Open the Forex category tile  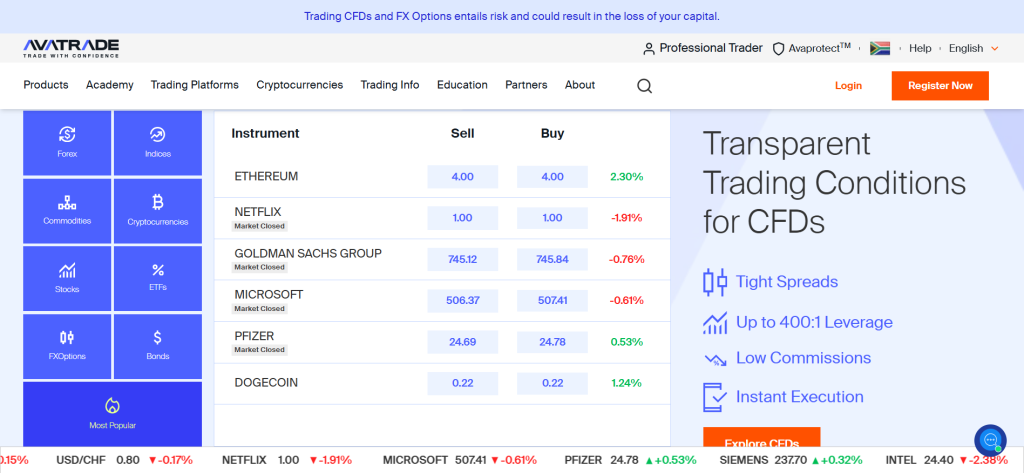[67, 143]
